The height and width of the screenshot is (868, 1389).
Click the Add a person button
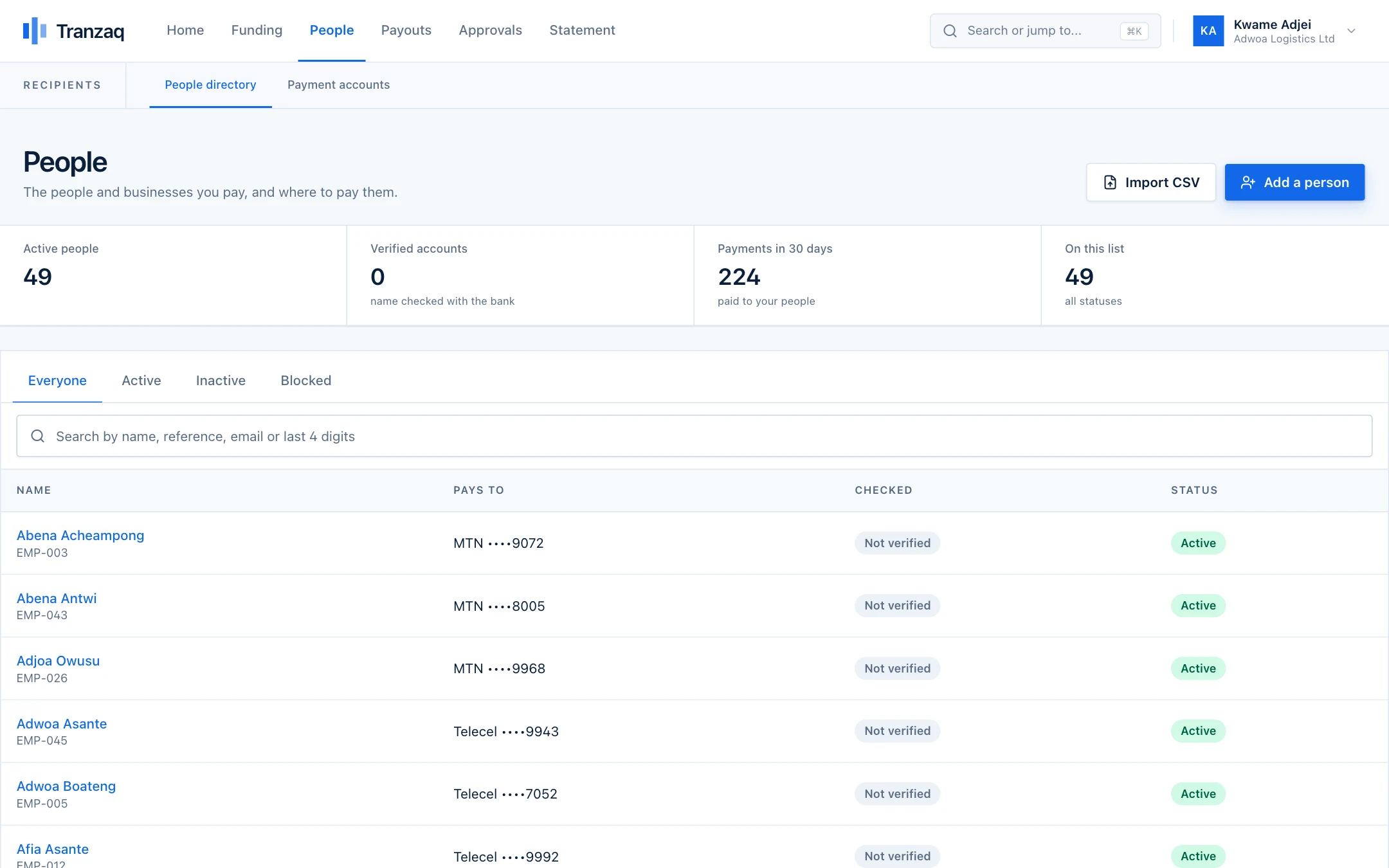1294,183
